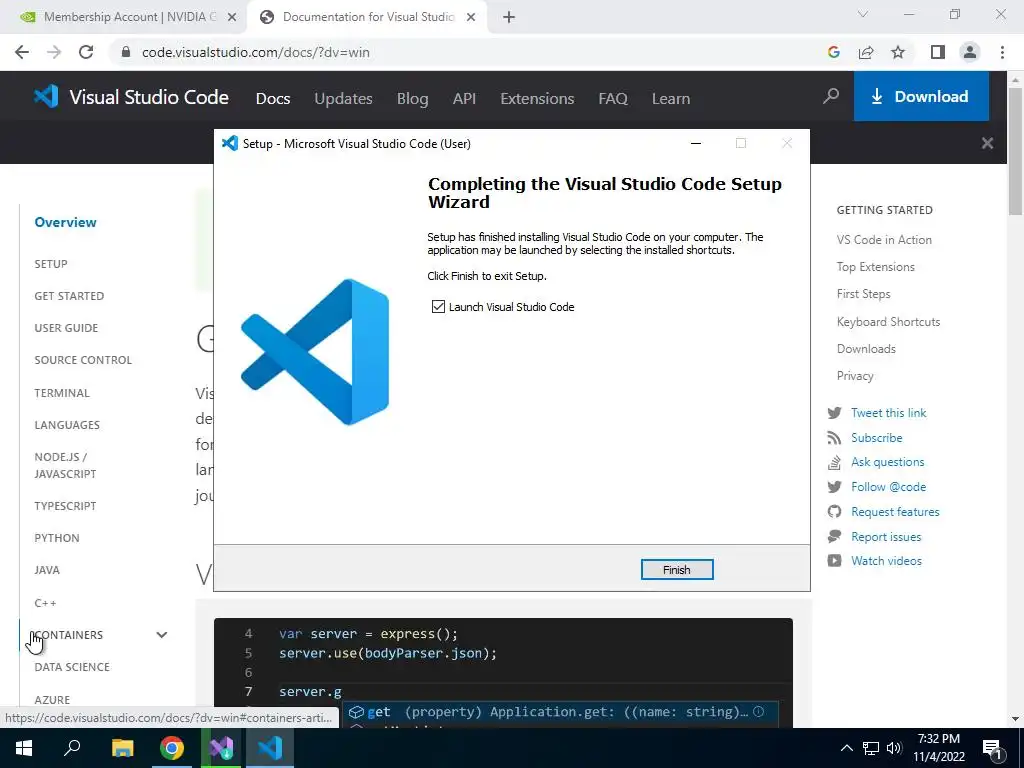This screenshot has width=1024, height=768.
Task: Share this page via share icon
Action: pyautogui.click(x=866, y=52)
